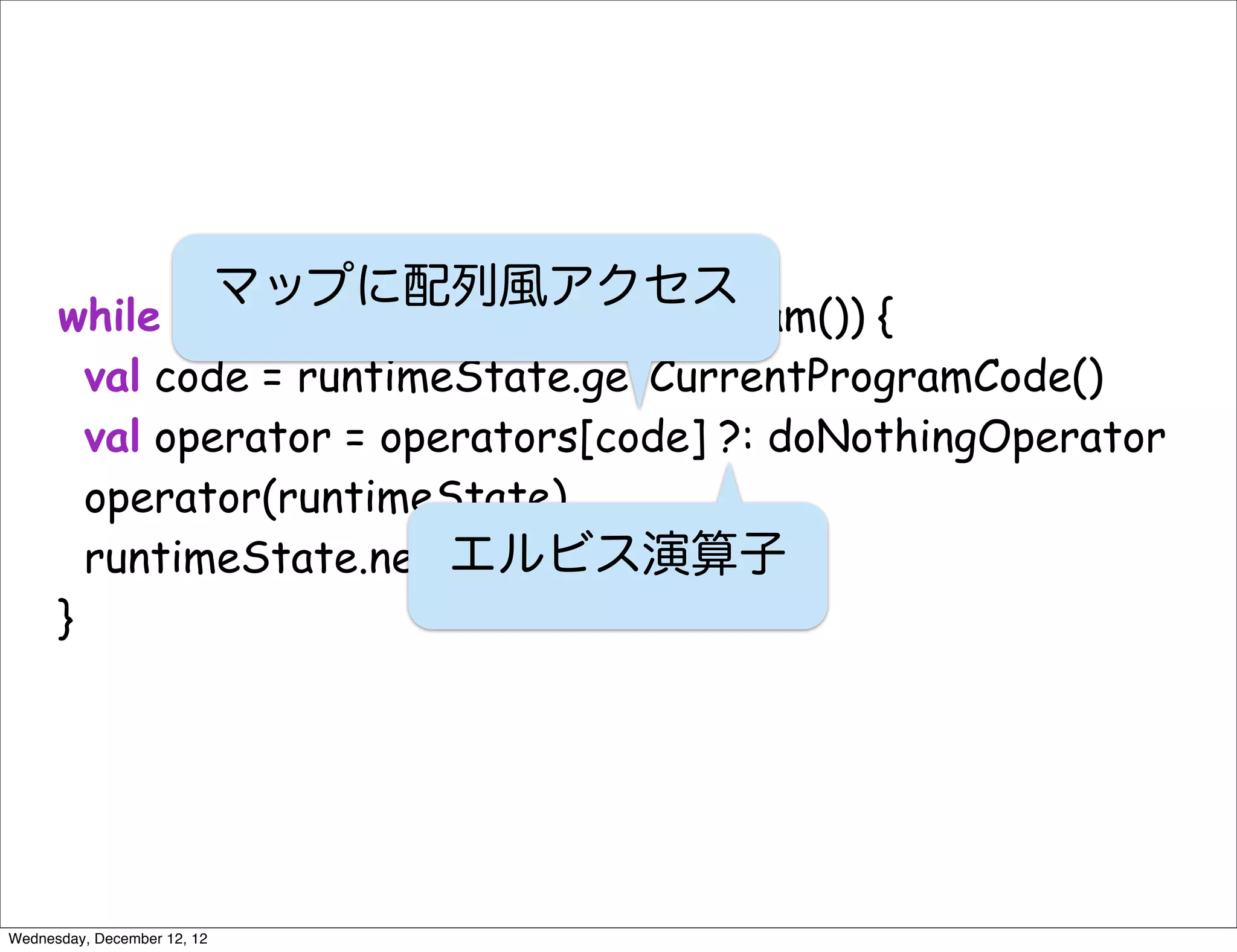Click the date 'Wednesday, December 12, 12'

[x=108, y=939]
